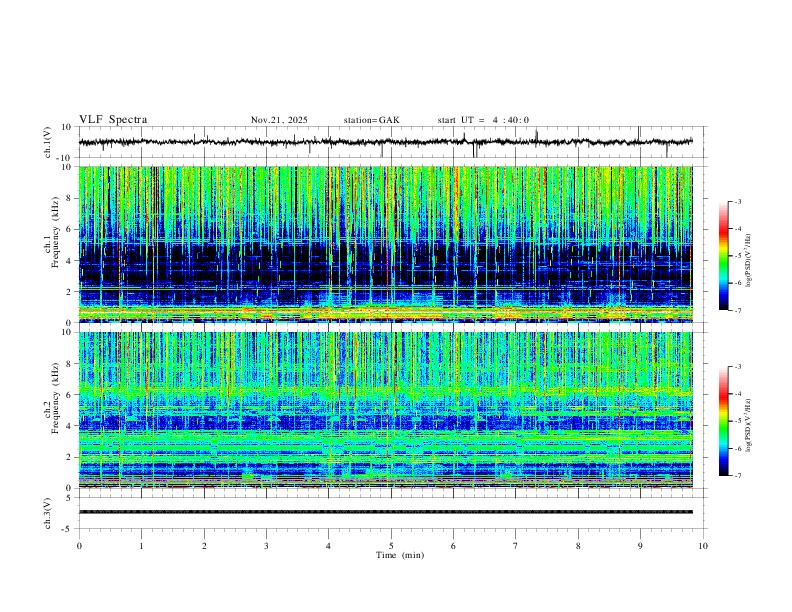Click the "station=GAK" label
The height and width of the screenshot is (612, 792).
click(x=371, y=120)
